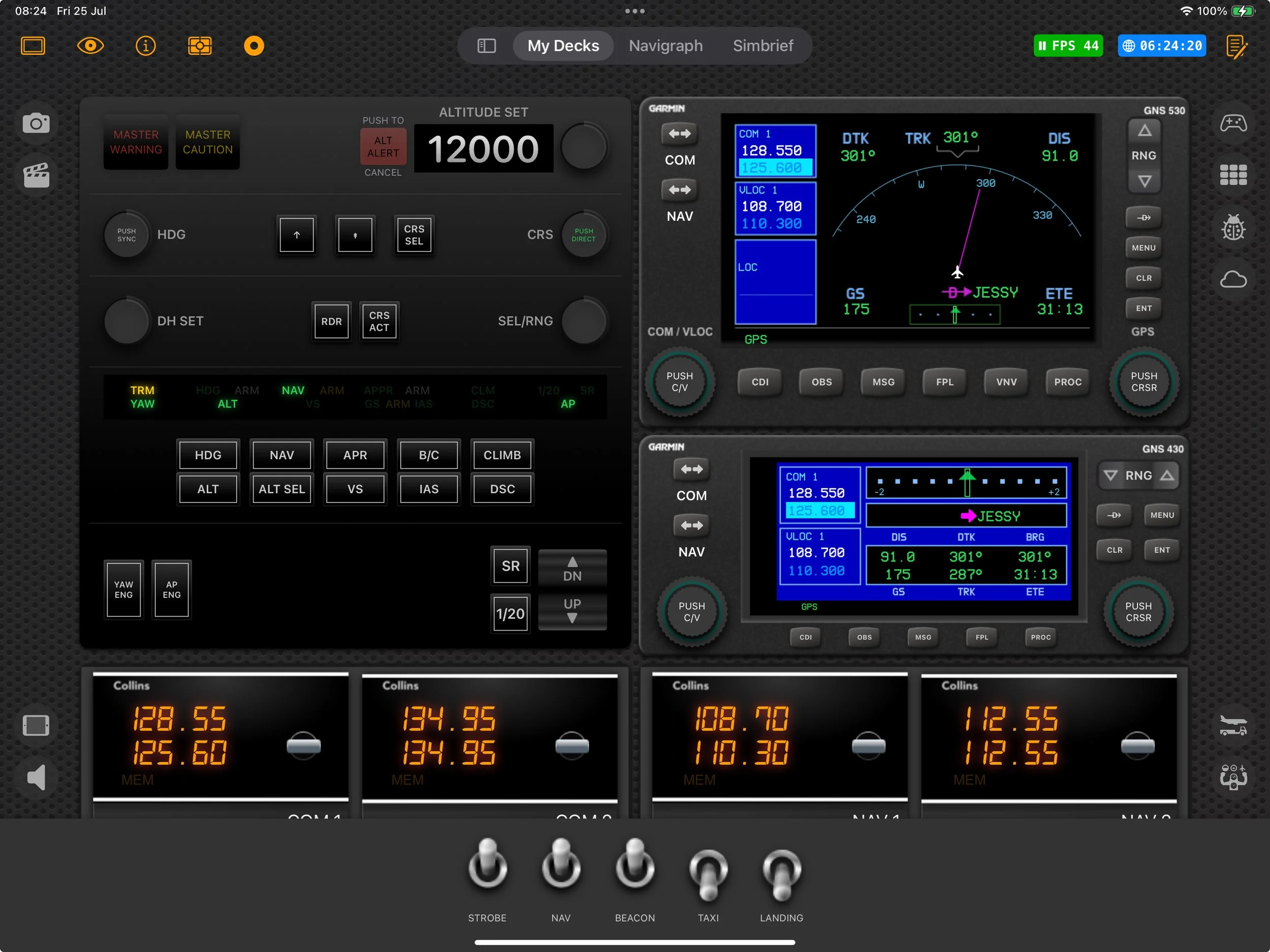Switch to the Navigraph tab
Image resolution: width=1270 pixels, height=952 pixels.
665,45
